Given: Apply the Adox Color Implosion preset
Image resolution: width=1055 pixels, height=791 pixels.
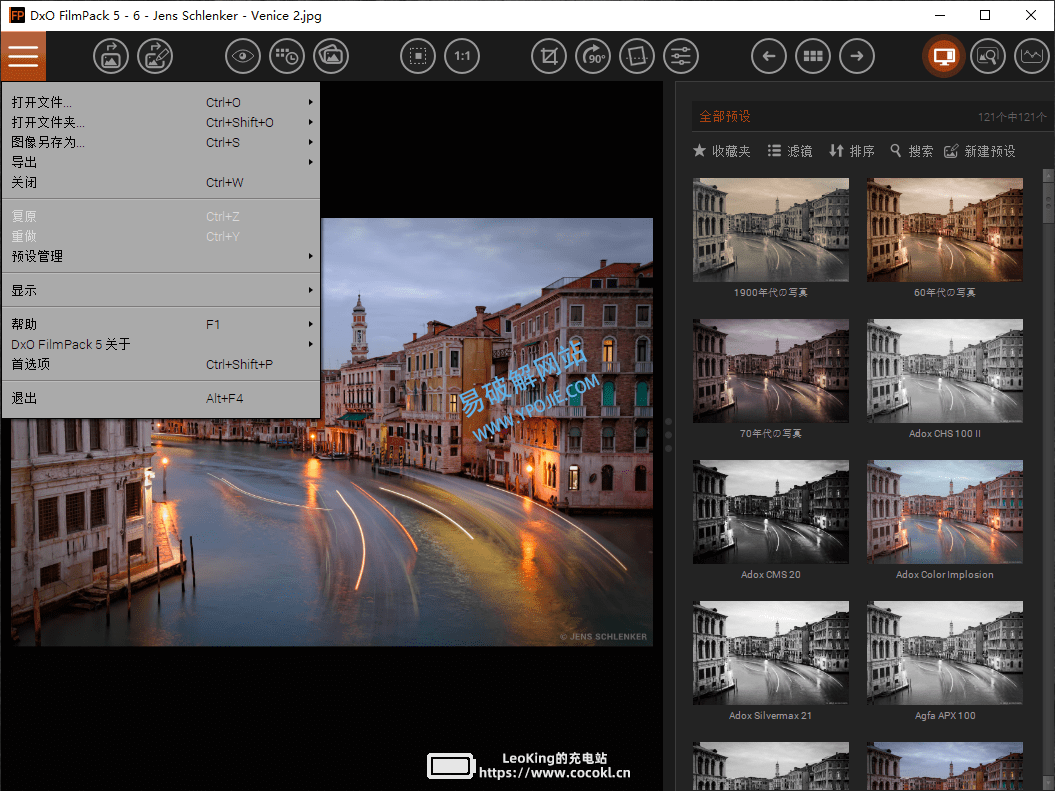Looking at the screenshot, I should click(945, 513).
